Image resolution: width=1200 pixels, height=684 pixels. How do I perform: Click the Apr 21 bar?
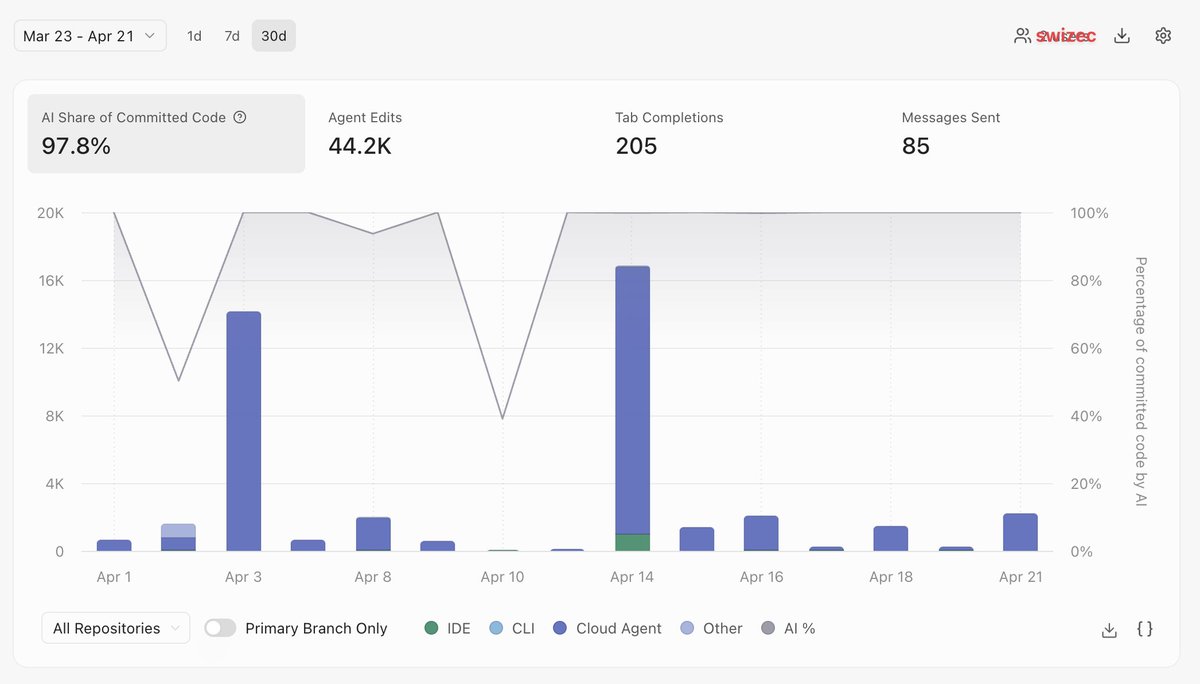pos(1020,532)
